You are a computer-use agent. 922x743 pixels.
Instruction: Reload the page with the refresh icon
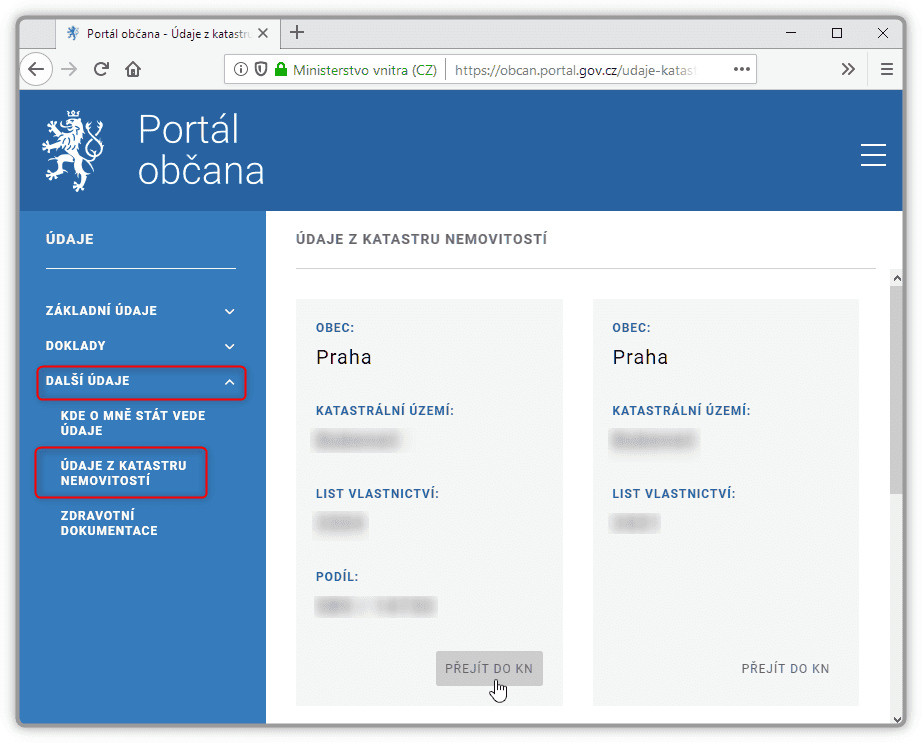point(101,69)
